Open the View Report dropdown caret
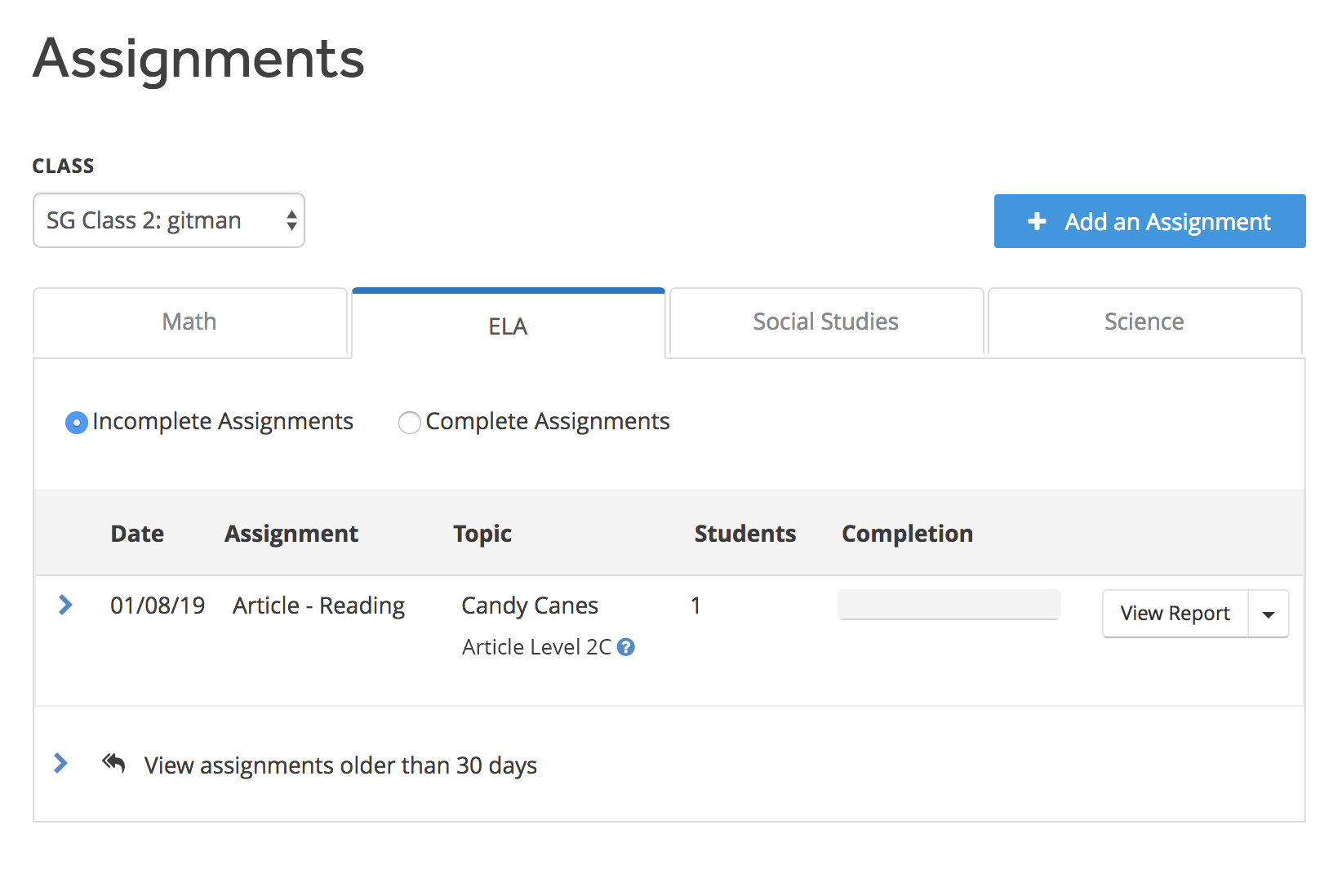 pyautogui.click(x=1269, y=614)
